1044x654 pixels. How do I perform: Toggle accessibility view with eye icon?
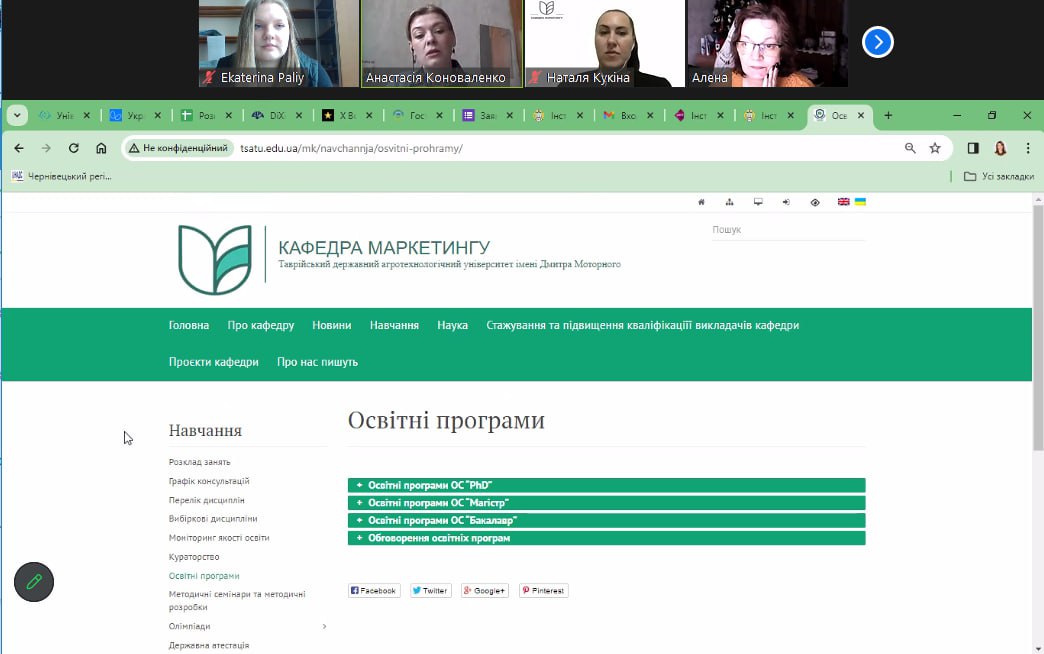[x=815, y=202]
